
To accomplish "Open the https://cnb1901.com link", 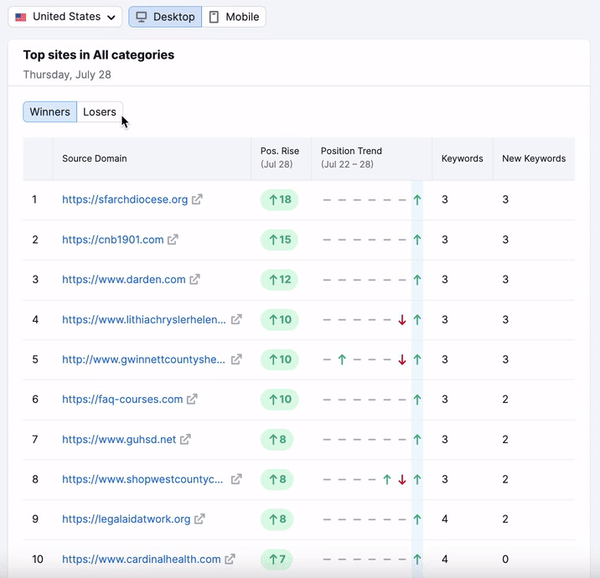I will tap(113, 239).
